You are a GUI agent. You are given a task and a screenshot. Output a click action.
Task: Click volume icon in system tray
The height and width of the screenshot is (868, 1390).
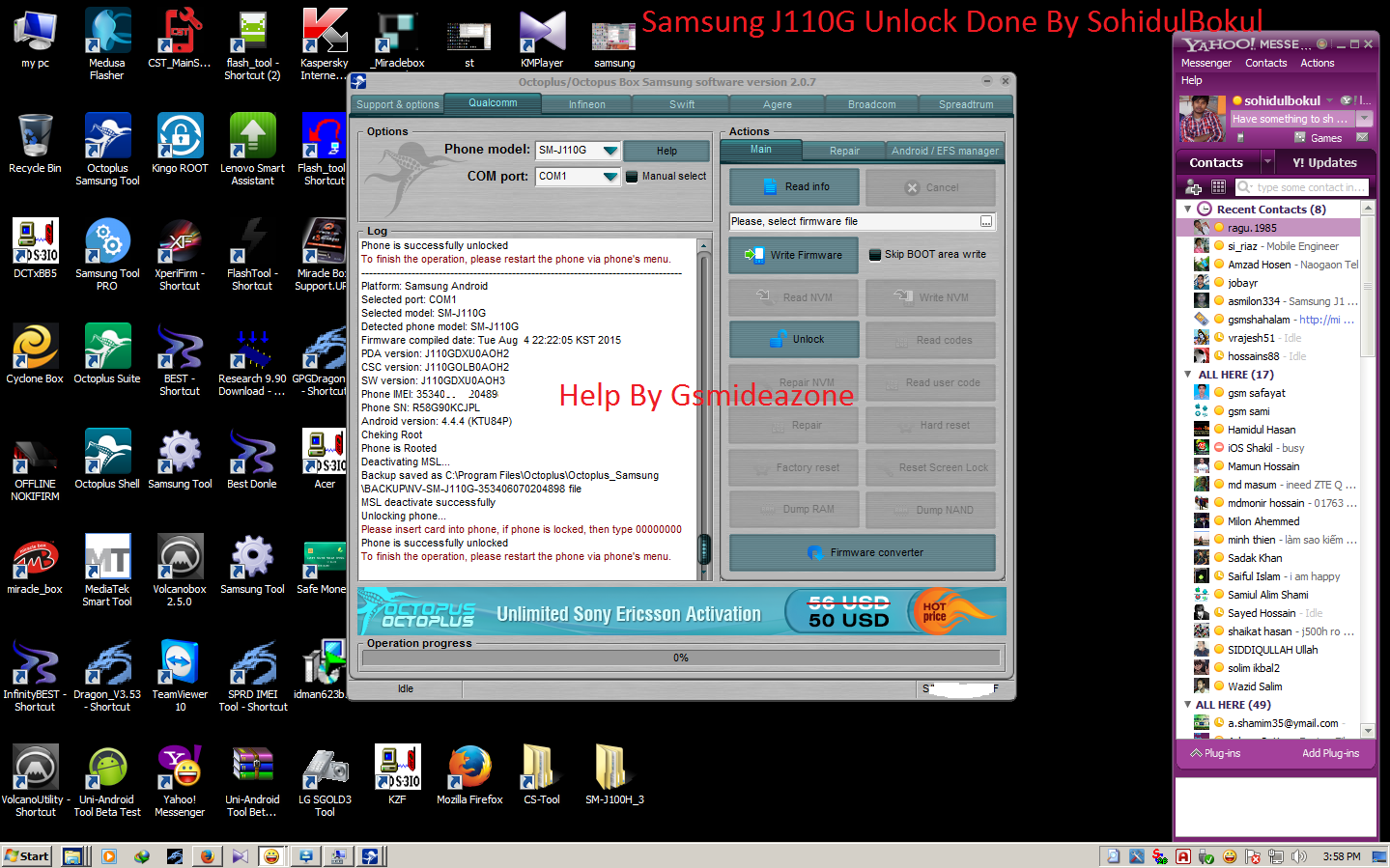click(x=1299, y=856)
